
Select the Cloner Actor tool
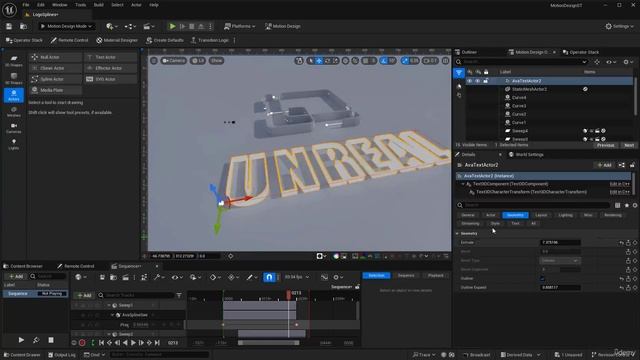(56, 68)
